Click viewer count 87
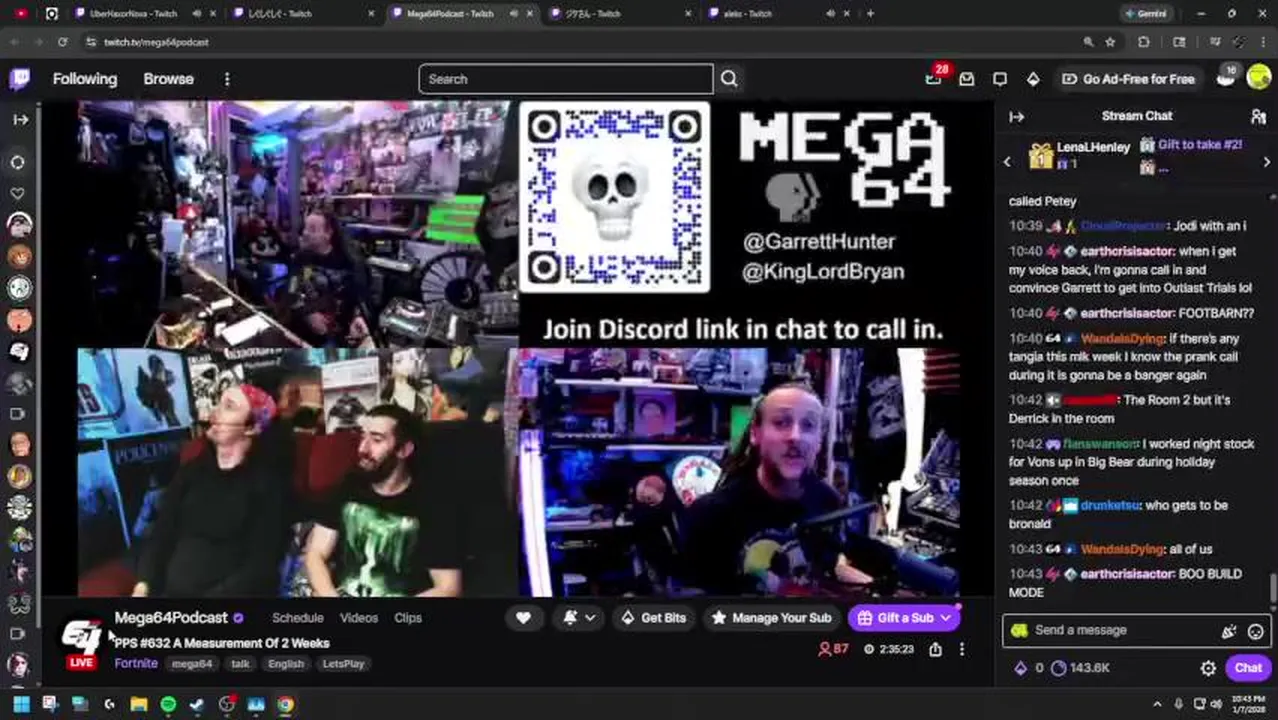Viewport: 1278px width, 720px height. pos(833,649)
